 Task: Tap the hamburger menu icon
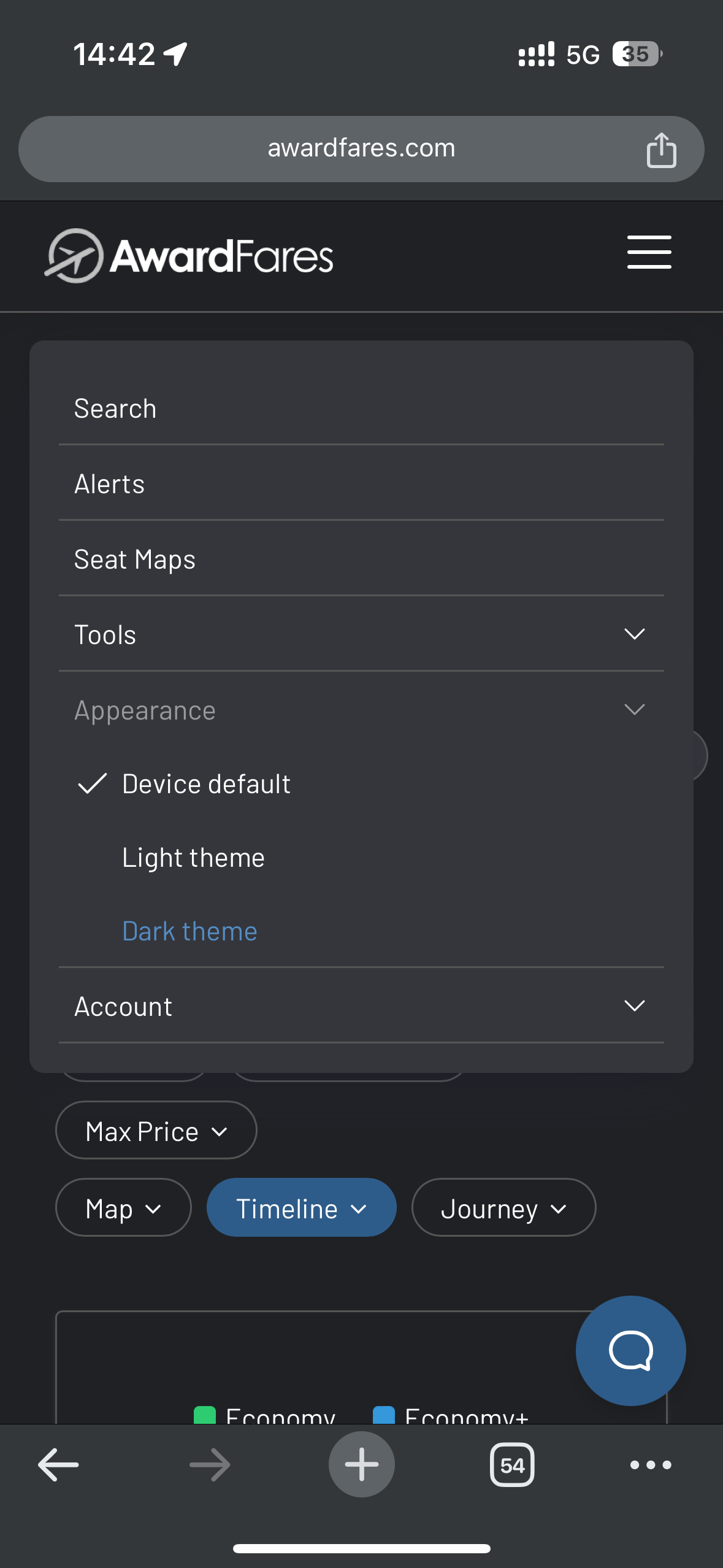tap(649, 252)
